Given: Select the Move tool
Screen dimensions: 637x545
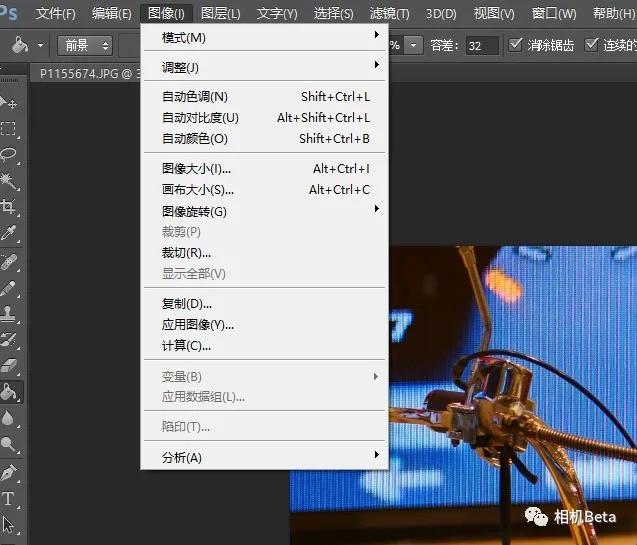Looking at the screenshot, I should click(9, 102).
